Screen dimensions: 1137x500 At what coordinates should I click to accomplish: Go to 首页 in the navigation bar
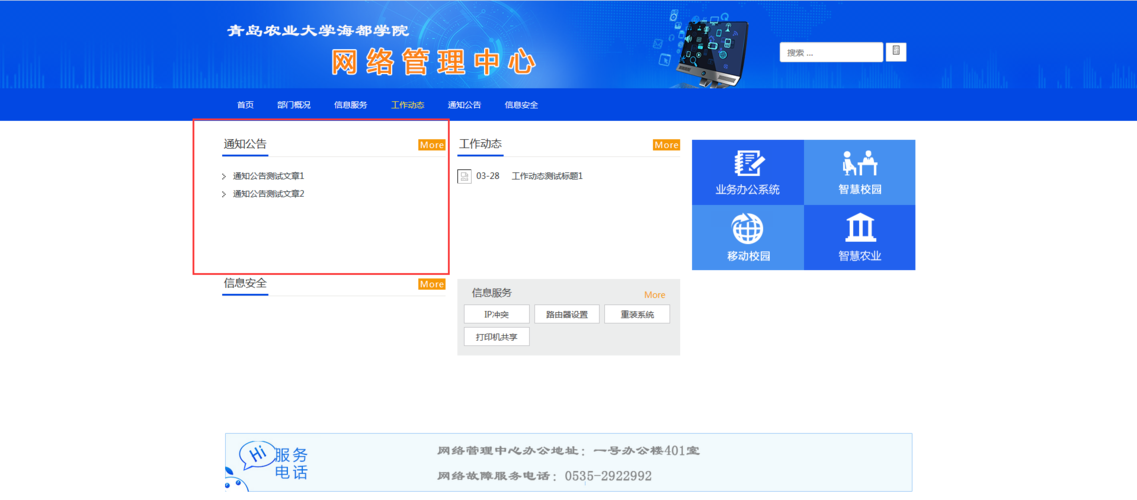click(245, 105)
